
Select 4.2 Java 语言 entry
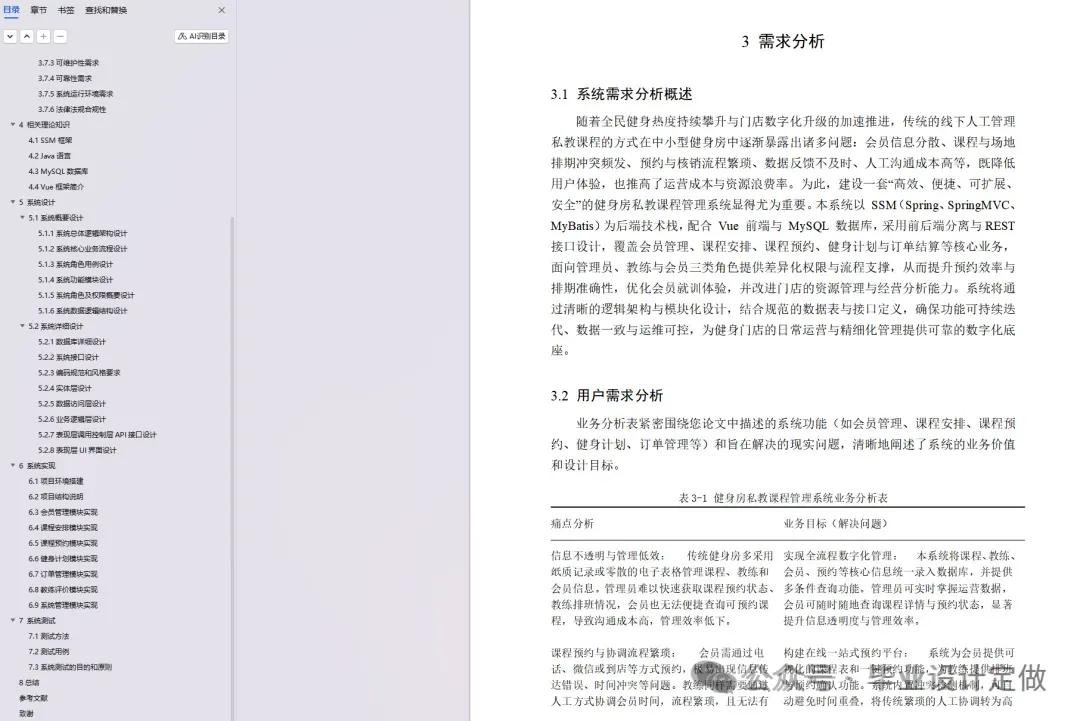50,156
